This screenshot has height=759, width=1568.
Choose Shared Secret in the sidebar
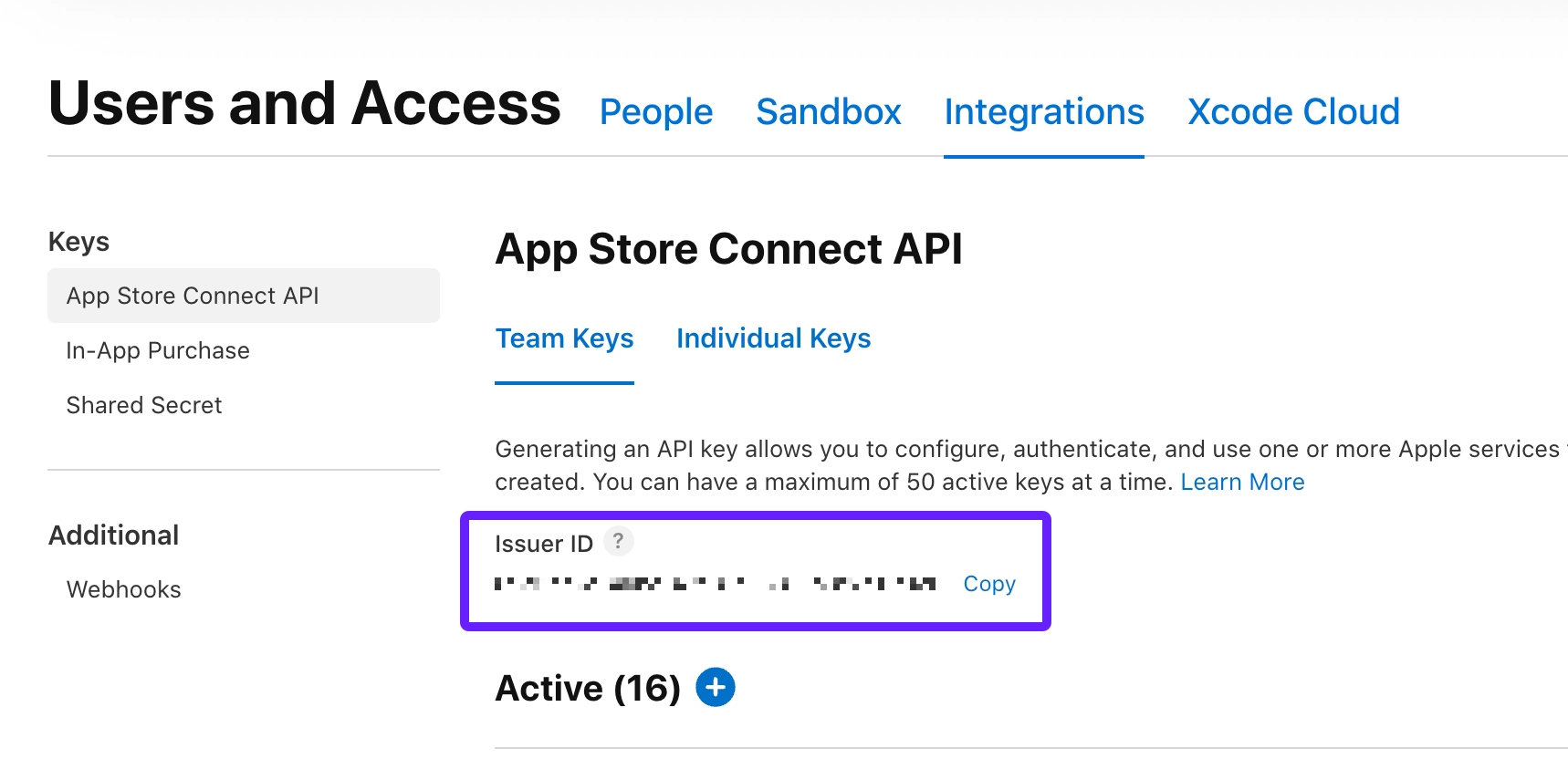(144, 405)
